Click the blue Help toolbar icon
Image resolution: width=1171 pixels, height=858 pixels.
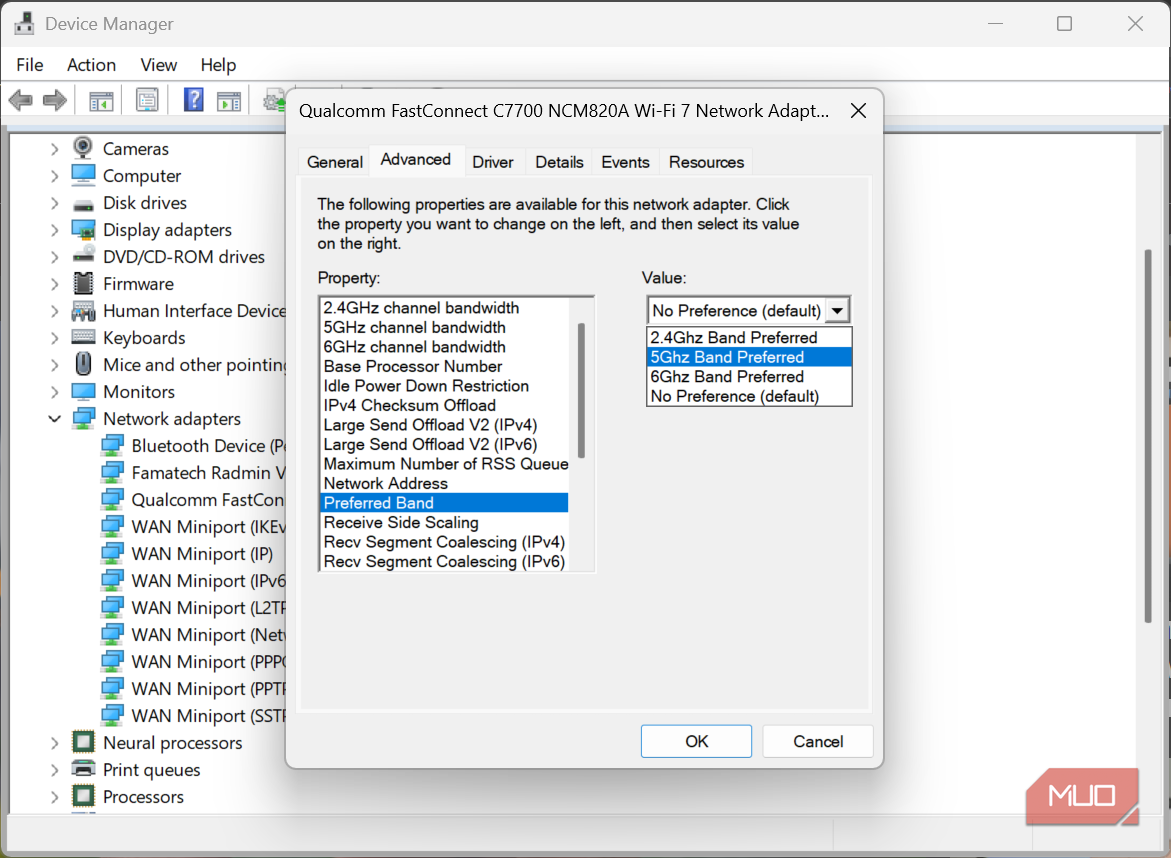(193, 99)
